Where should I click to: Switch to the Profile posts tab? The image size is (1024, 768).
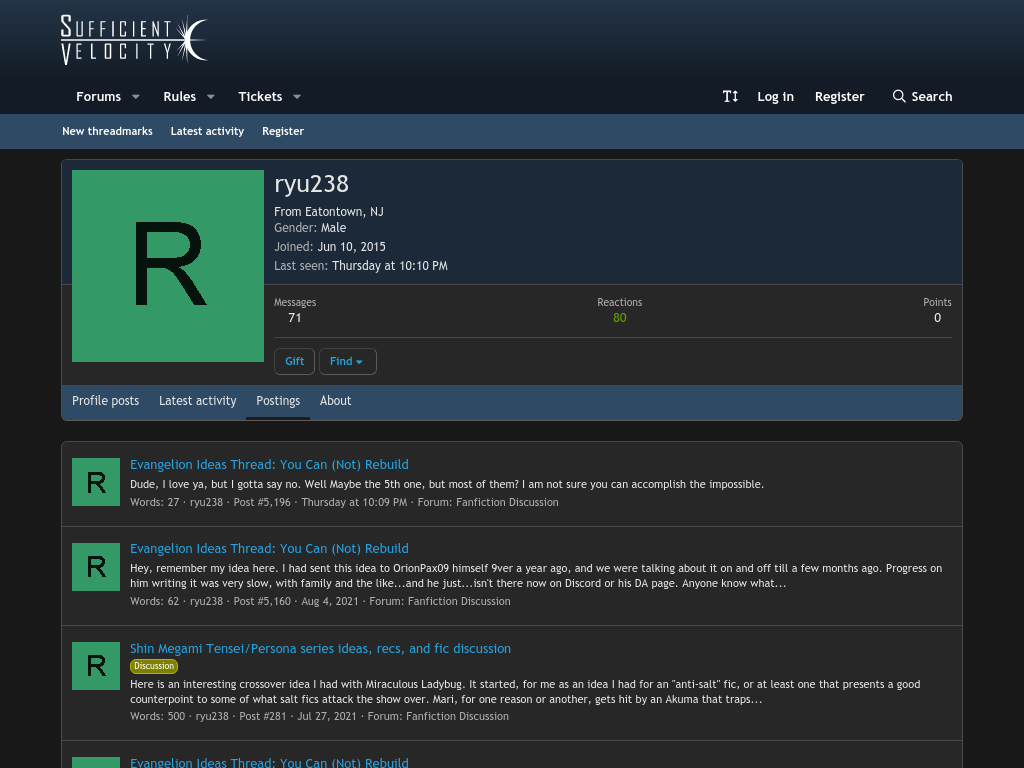click(105, 401)
